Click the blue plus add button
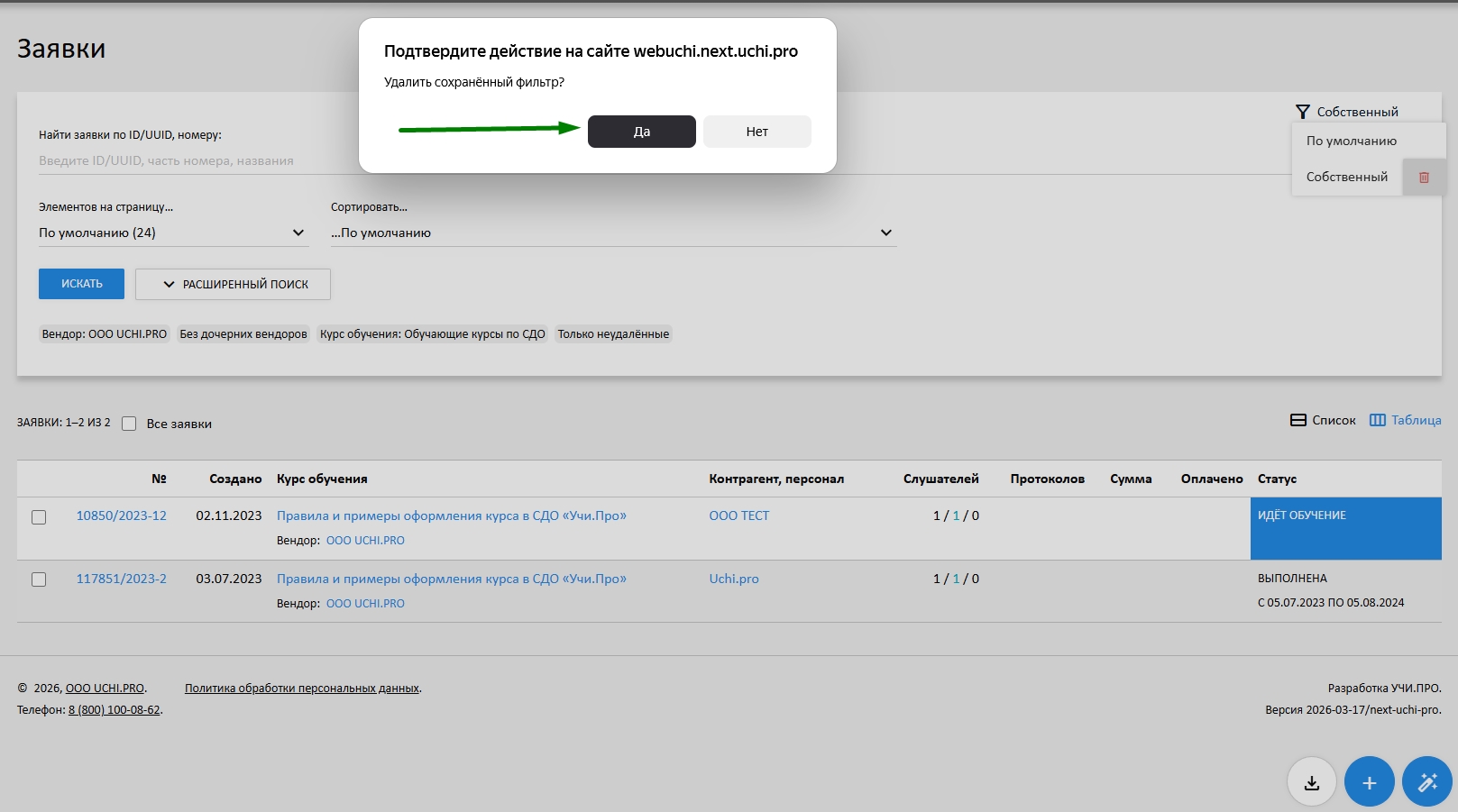 coord(1369,781)
